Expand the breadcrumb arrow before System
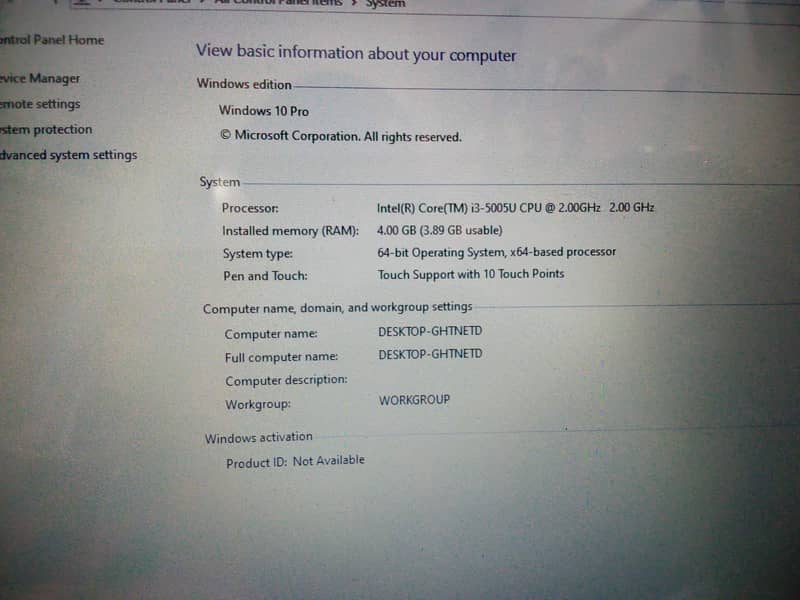 pyautogui.click(x=354, y=4)
